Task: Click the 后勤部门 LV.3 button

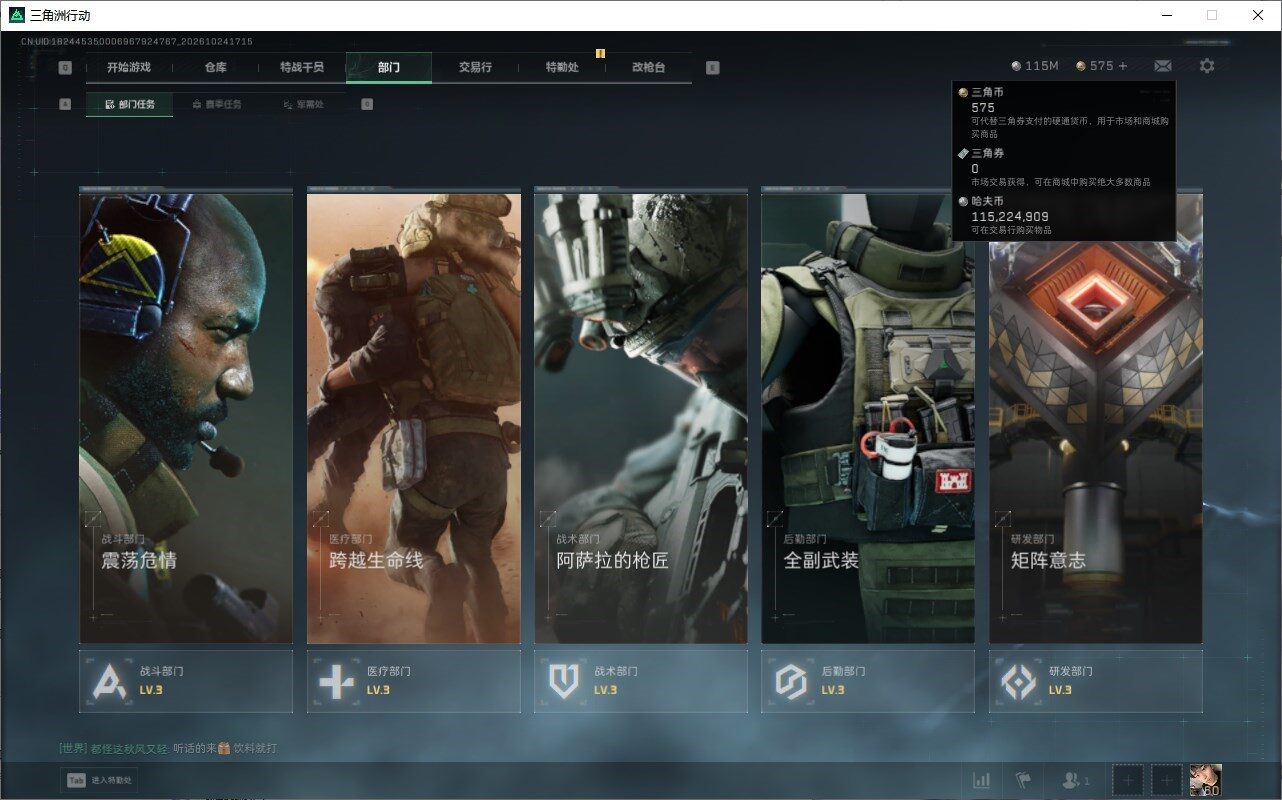Action: click(x=868, y=682)
